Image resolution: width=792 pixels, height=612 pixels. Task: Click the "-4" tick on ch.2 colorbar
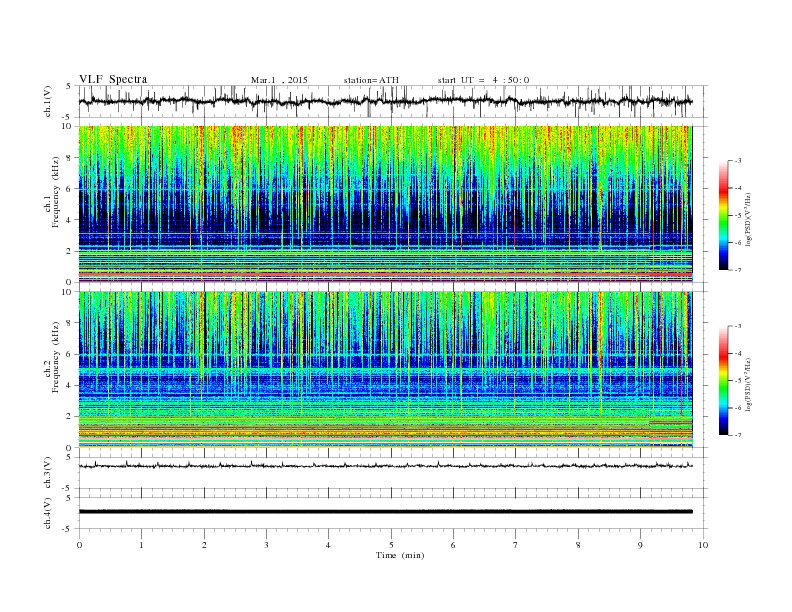pos(737,353)
